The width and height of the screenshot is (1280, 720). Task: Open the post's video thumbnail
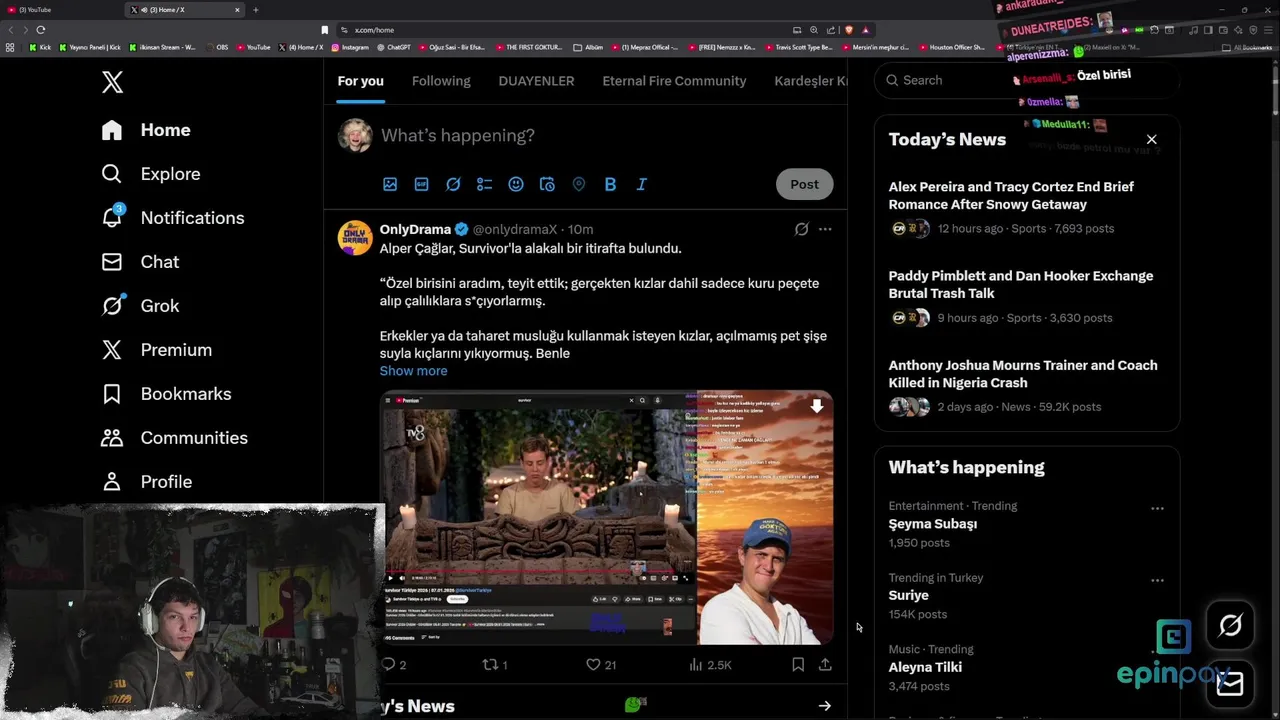tap(606, 517)
